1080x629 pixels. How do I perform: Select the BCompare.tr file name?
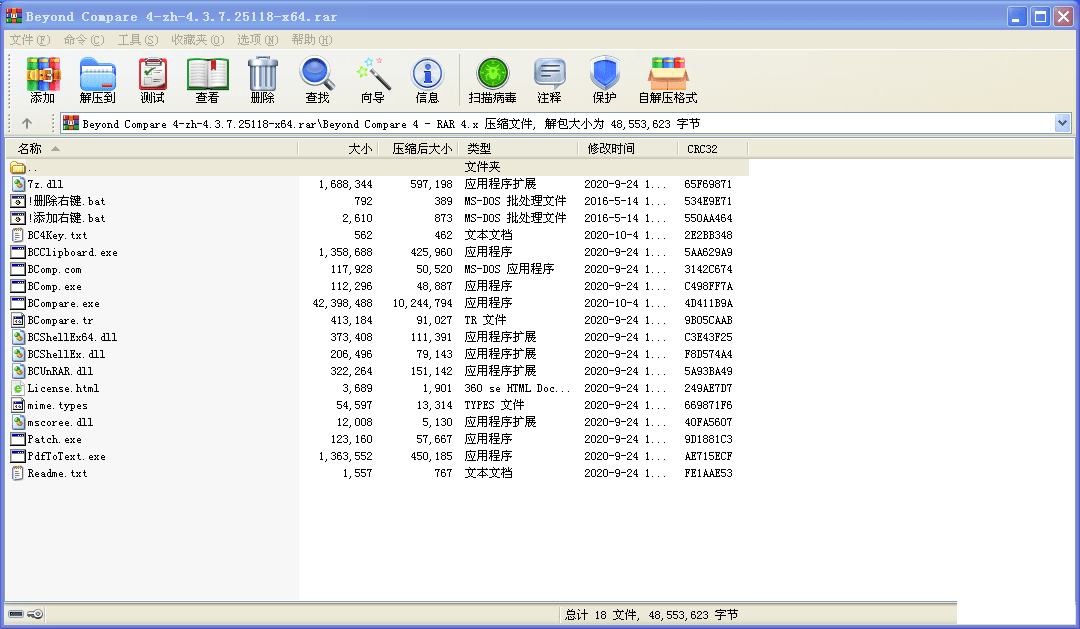60,320
